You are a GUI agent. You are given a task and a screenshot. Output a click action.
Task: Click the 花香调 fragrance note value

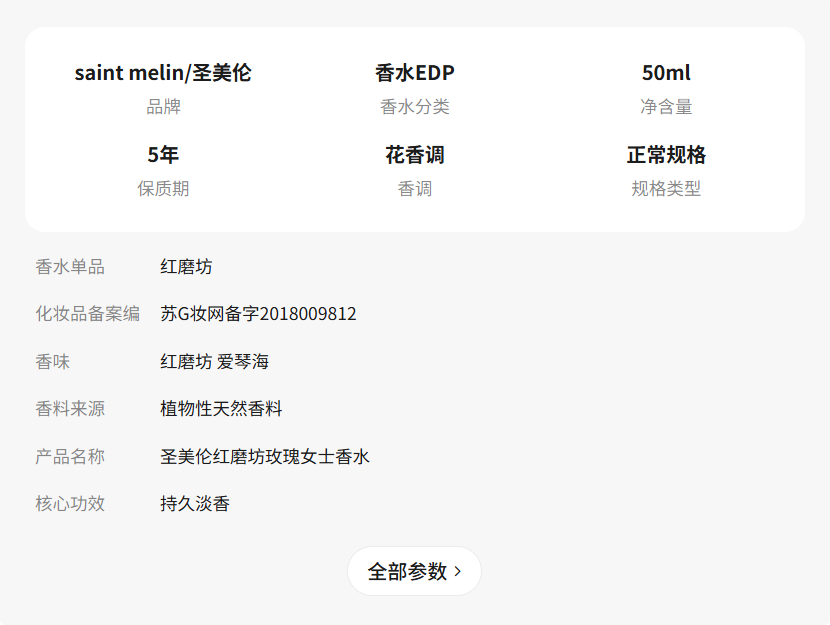coord(415,155)
